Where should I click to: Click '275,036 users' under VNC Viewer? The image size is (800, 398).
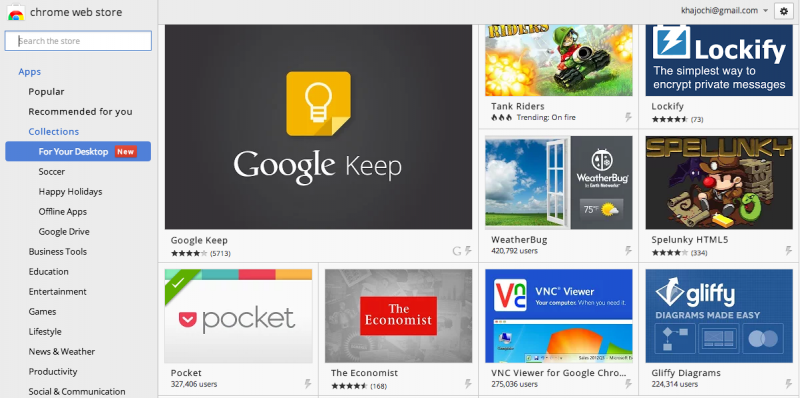click(514, 384)
